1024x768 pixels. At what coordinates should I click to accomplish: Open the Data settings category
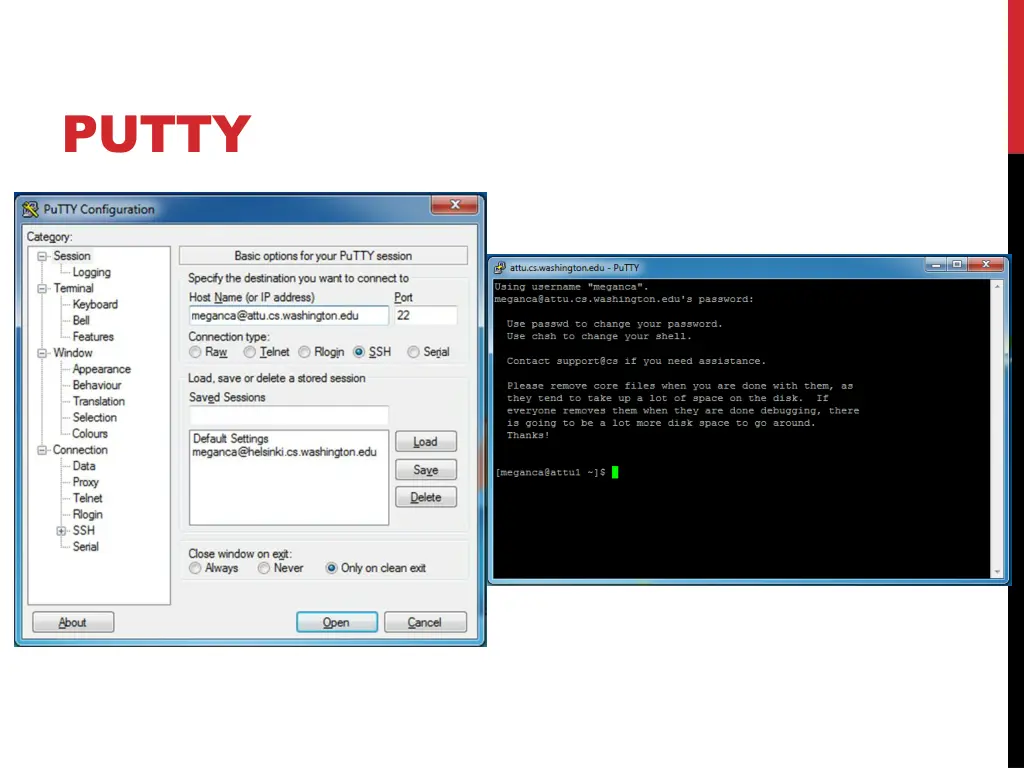tap(84, 466)
